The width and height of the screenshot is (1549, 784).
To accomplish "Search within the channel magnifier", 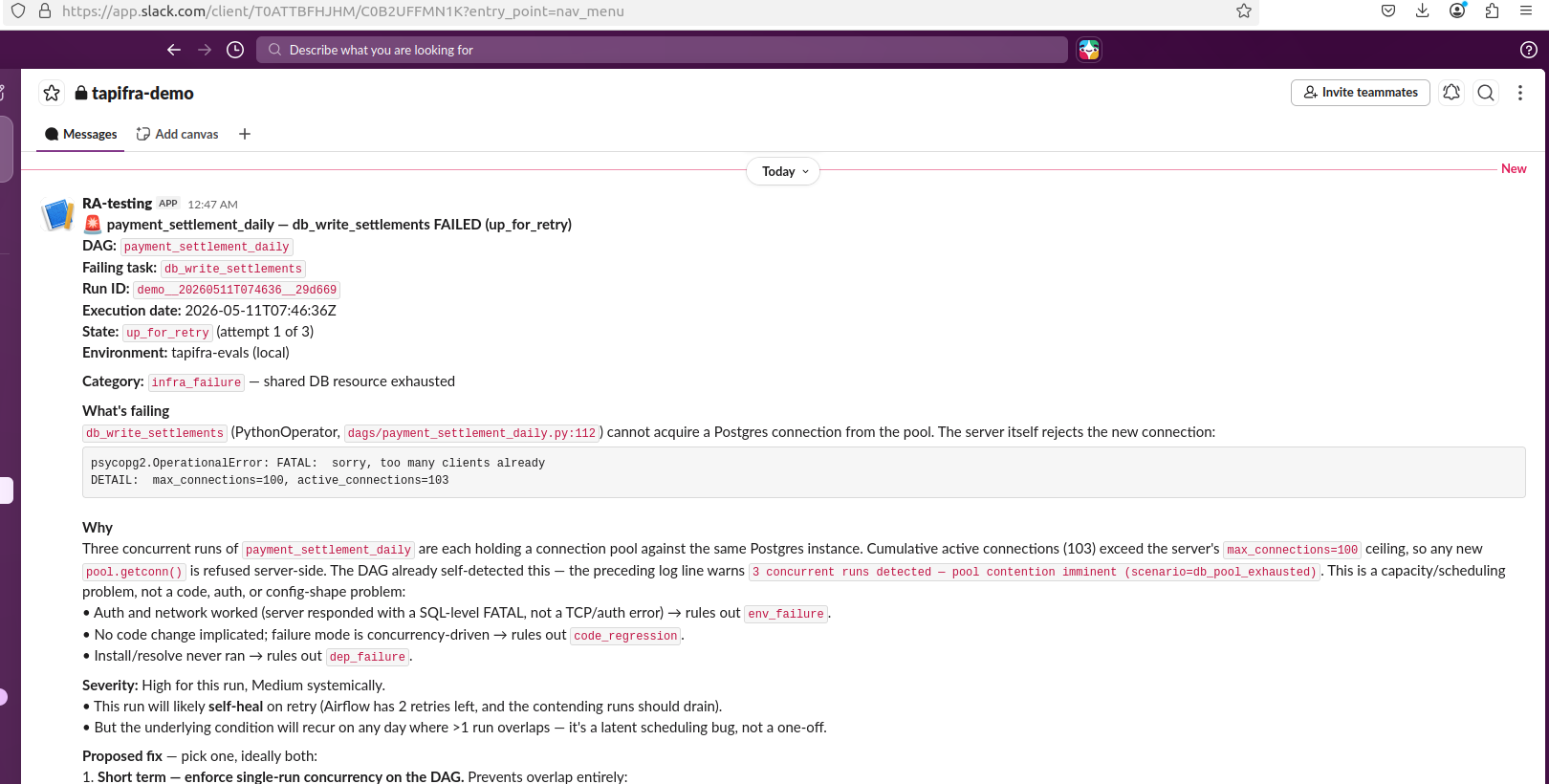I will (1486, 93).
